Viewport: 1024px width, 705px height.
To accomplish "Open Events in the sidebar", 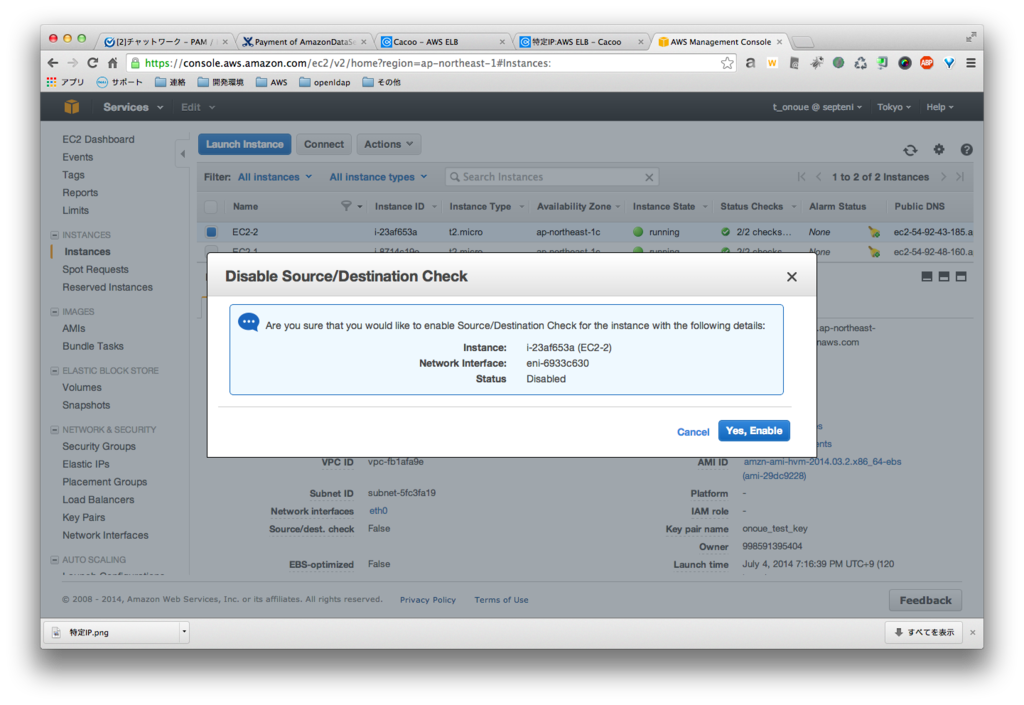I will [78, 157].
